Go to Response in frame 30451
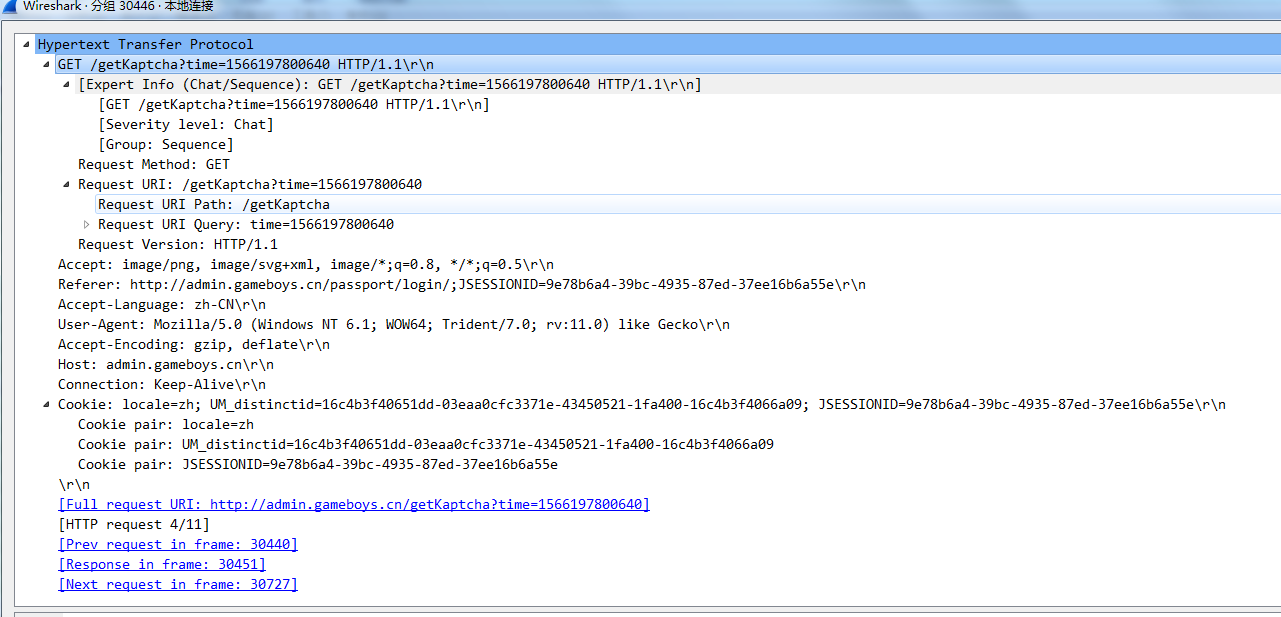Screen dimensions: 1281x617 click(162, 565)
